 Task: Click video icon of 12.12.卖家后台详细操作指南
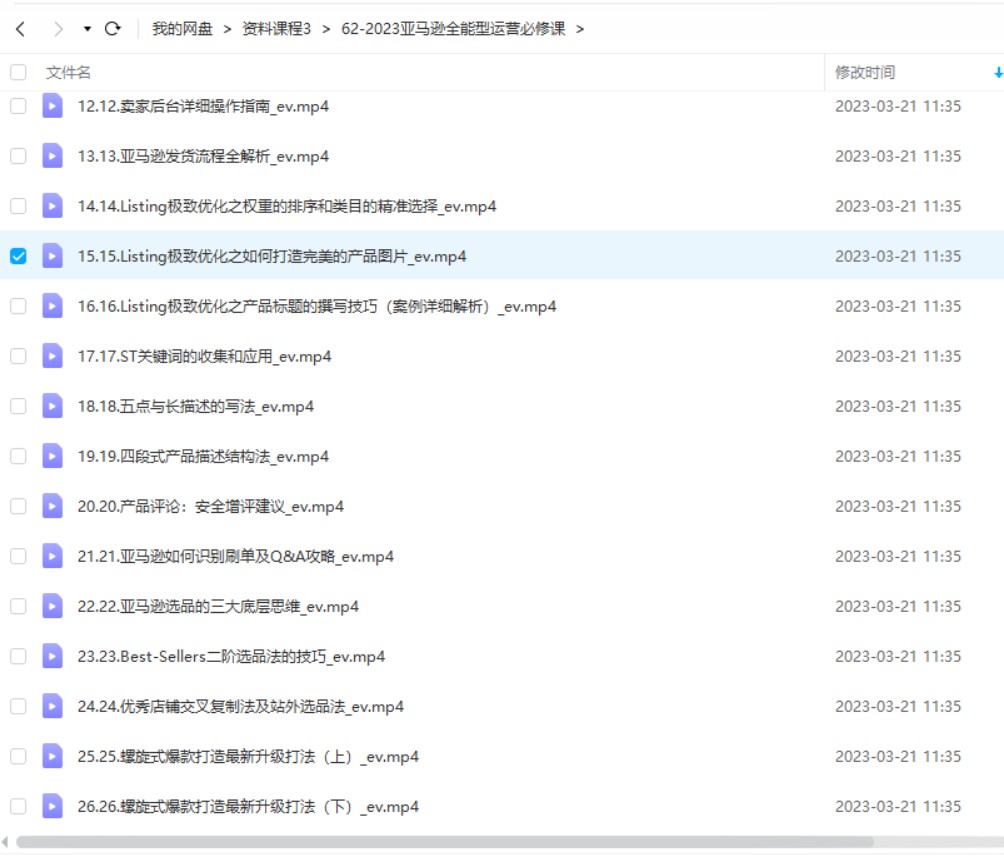53,106
